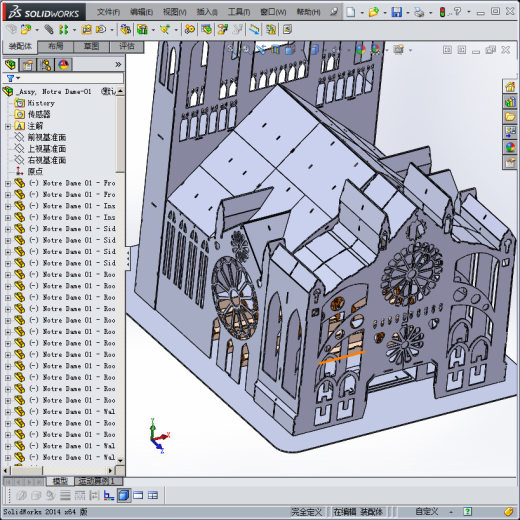Open the SolidWorks Resources home icon

click(x=510, y=87)
